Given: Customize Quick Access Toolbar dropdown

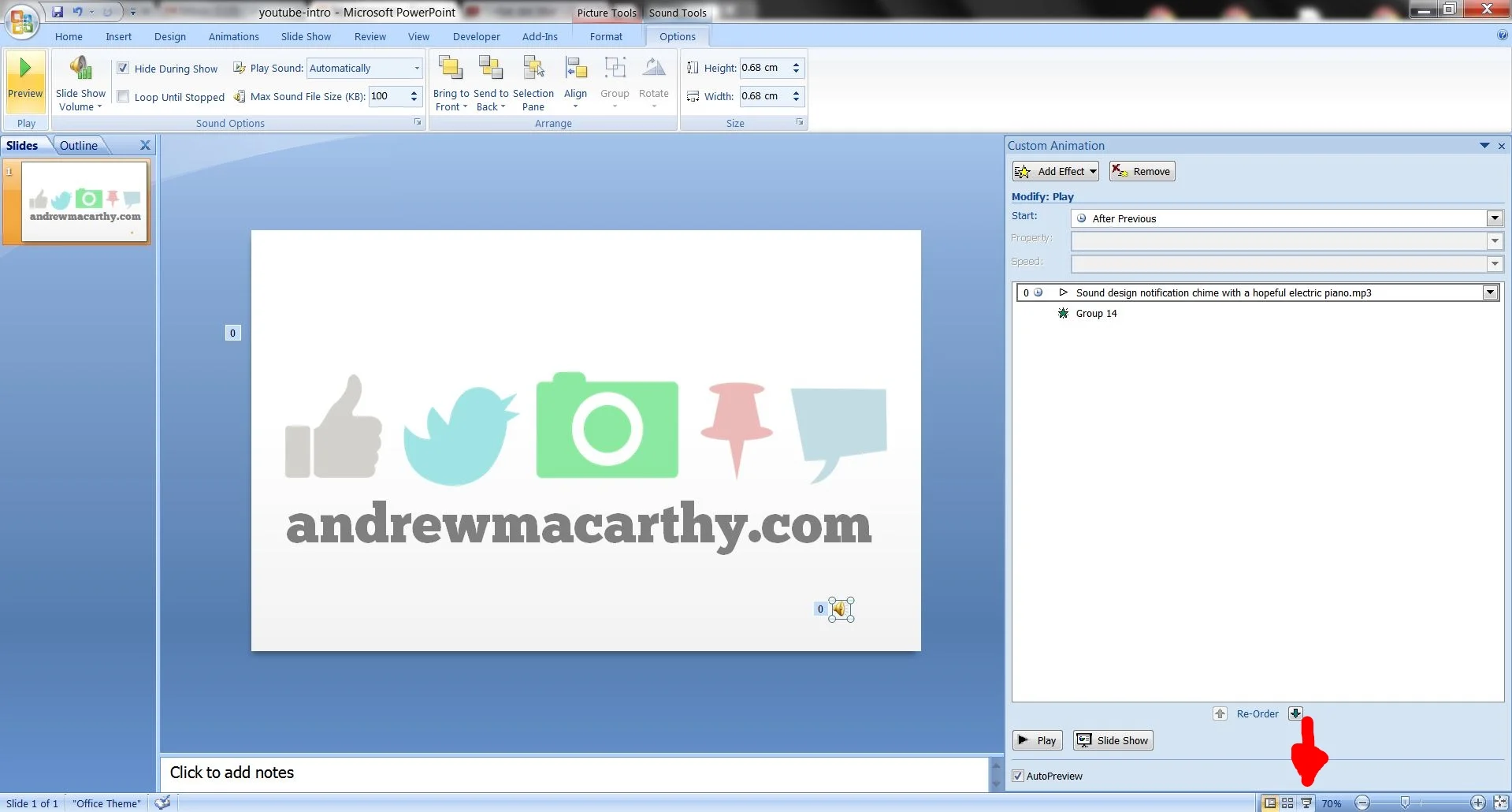Looking at the screenshot, I should pos(133,12).
